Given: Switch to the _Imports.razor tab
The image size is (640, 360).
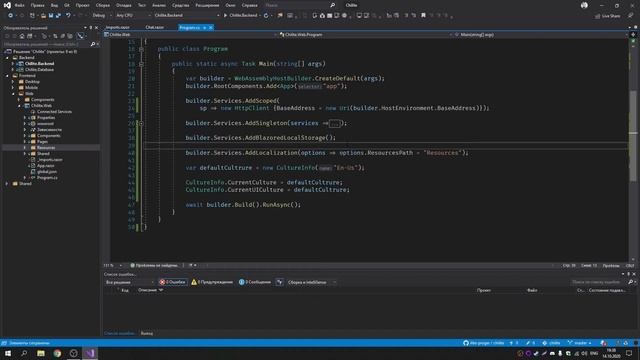Looking at the screenshot, I should click(x=118, y=27).
